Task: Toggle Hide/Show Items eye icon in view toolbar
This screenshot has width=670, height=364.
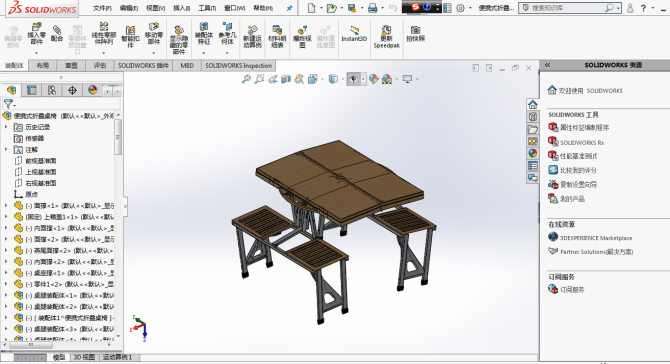Action: pos(353,79)
